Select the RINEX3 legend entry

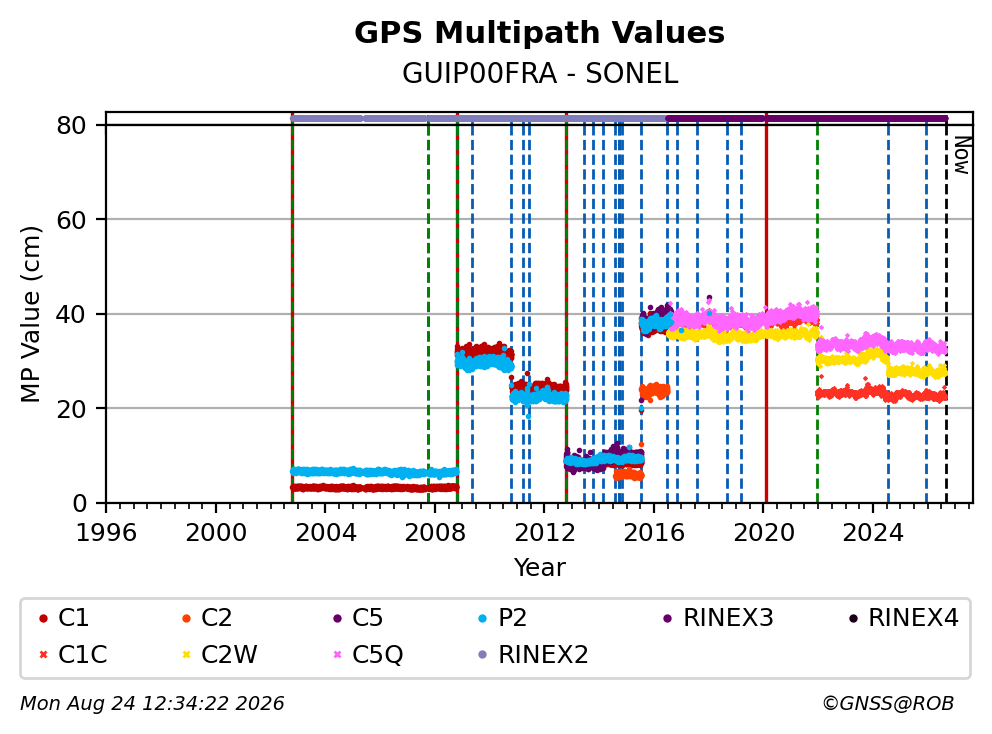718,618
